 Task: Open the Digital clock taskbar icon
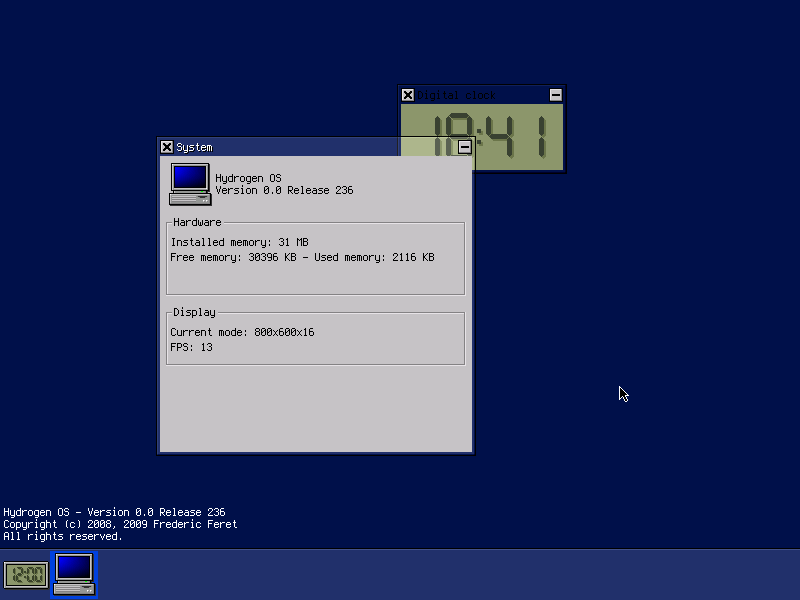[26, 574]
